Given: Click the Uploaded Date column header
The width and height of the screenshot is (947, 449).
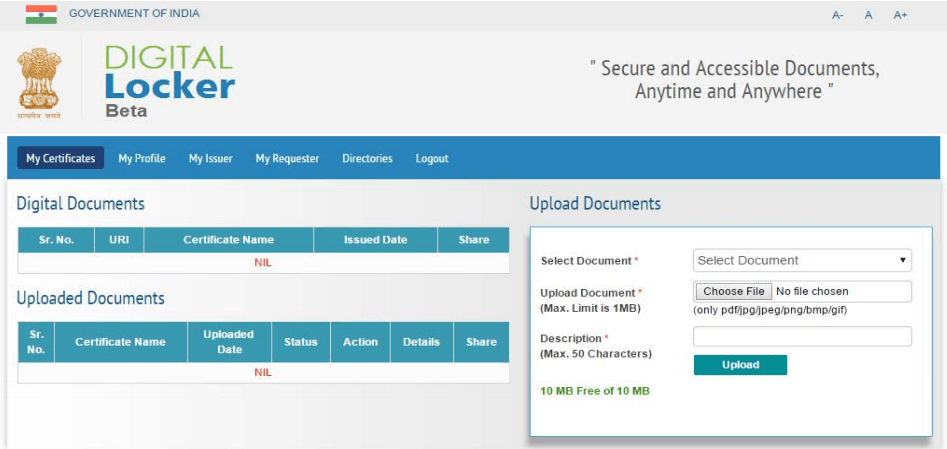Looking at the screenshot, I should tap(230, 342).
